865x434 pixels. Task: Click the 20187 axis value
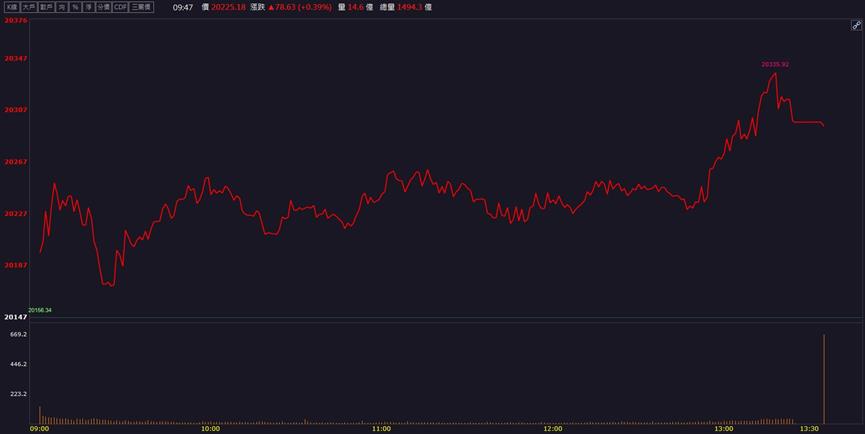point(15,265)
